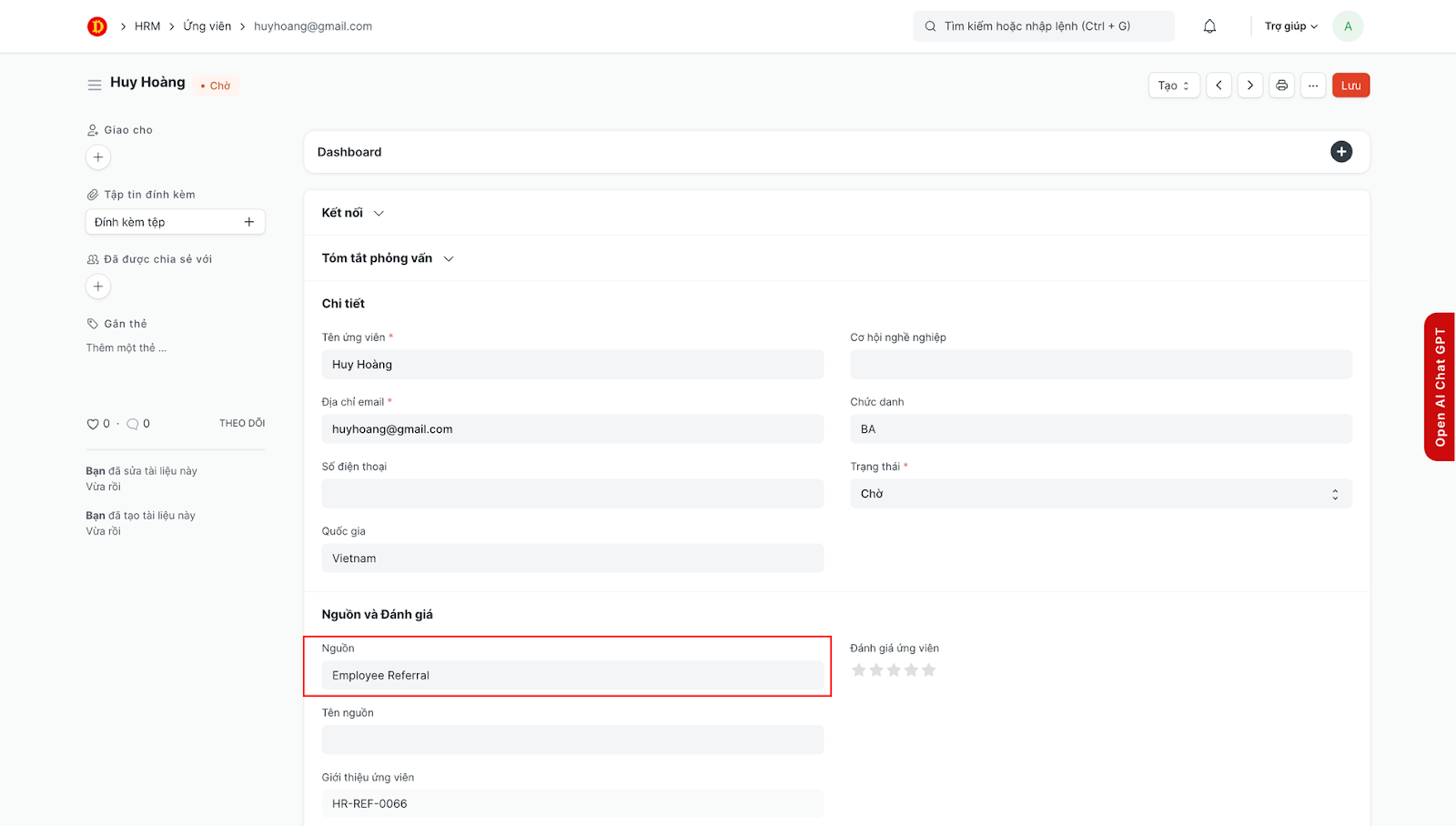Click Nguồn Employee Referral field
Screen dimensions: 1456x826
click(x=572, y=675)
